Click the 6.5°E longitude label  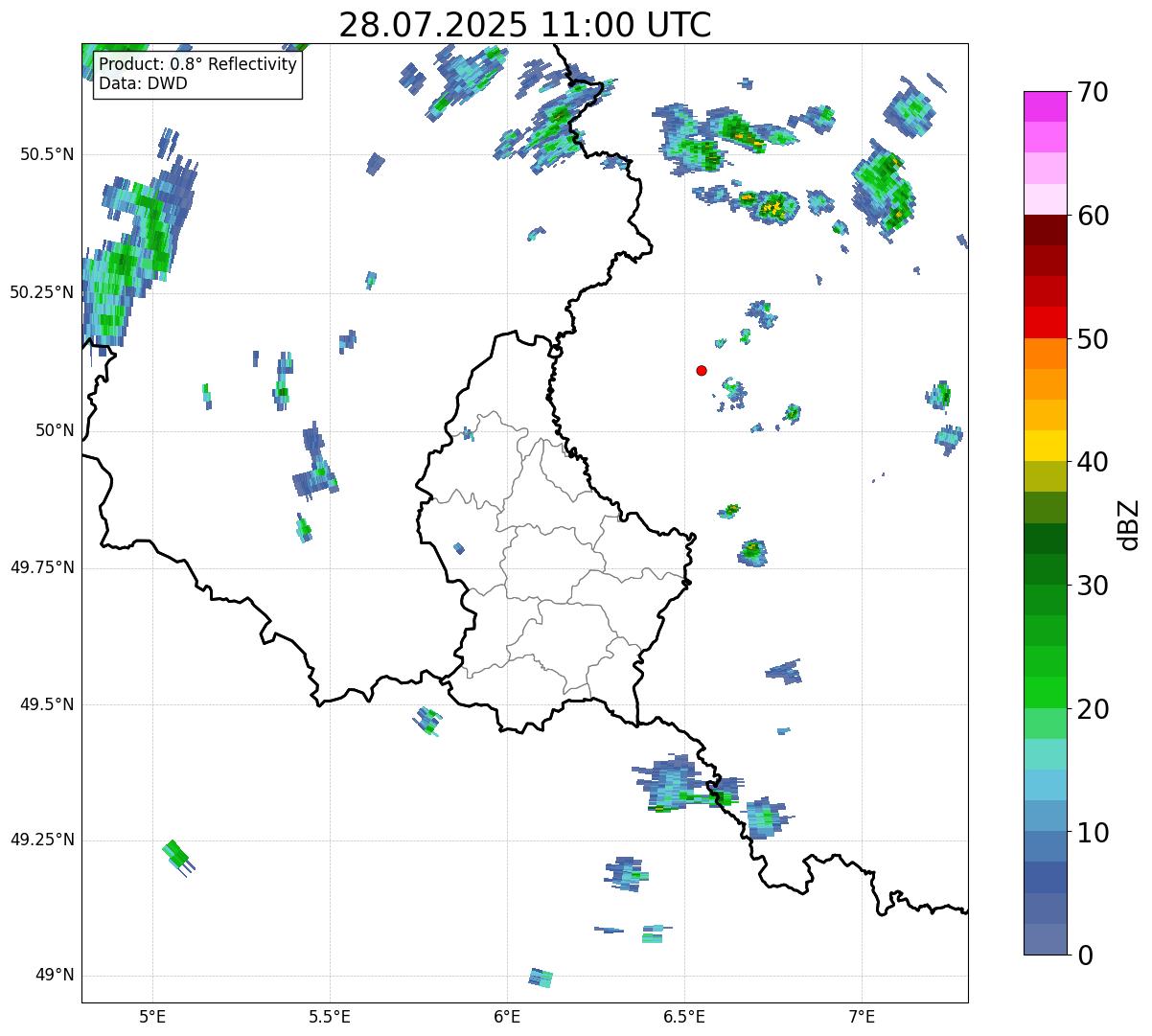coord(684,1016)
